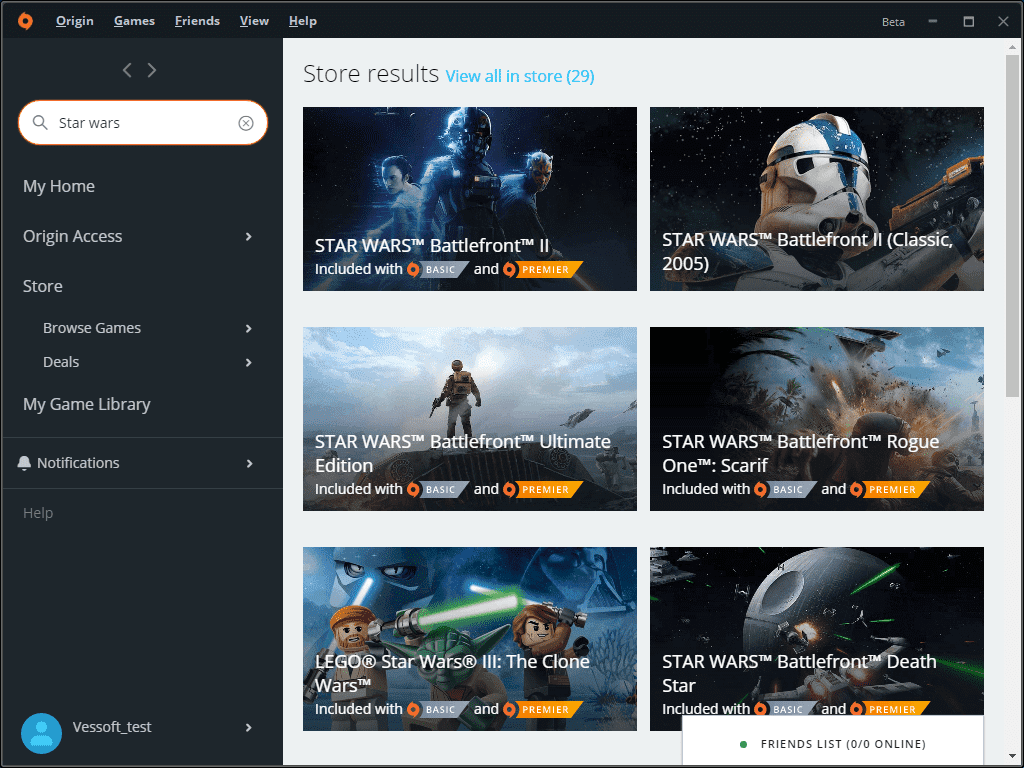Go back with the left arrow

pos(127,70)
